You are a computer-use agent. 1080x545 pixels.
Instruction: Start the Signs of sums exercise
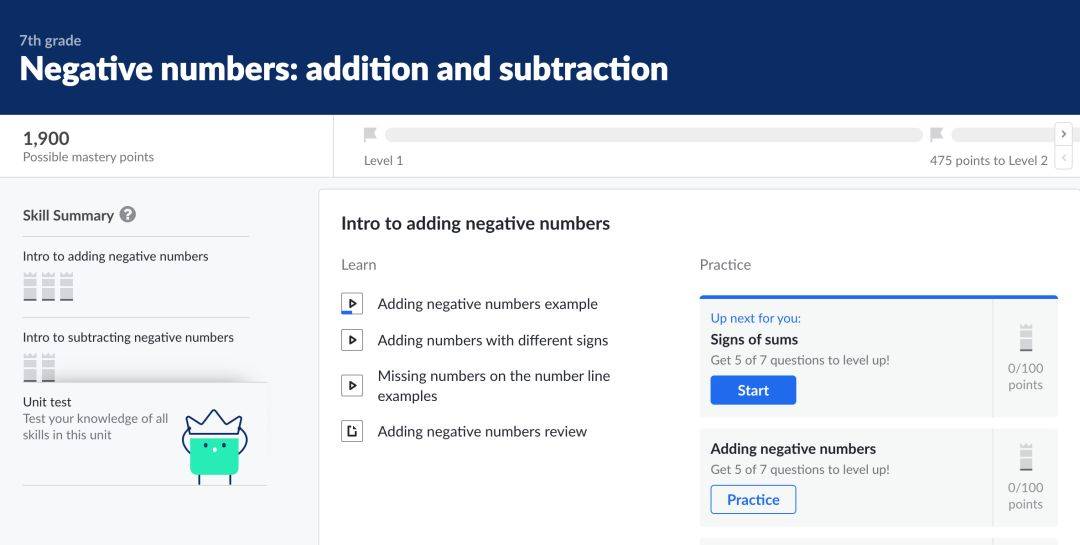(x=753, y=390)
